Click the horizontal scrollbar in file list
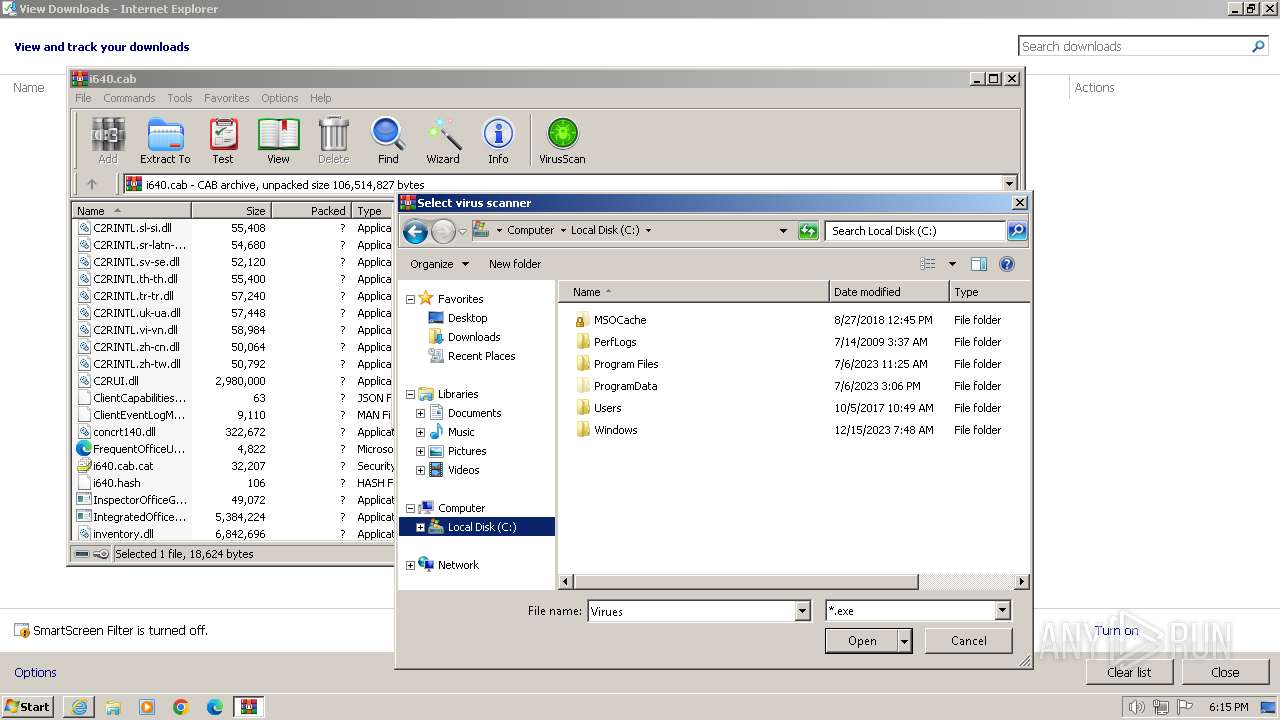 (x=746, y=581)
